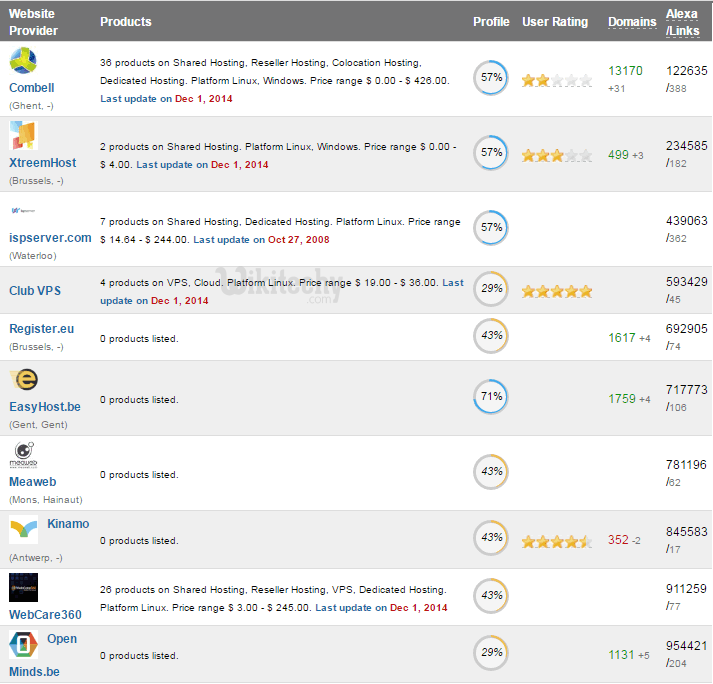Open the EasyHost.be provider link
This screenshot has width=713, height=684.
pos(45,407)
